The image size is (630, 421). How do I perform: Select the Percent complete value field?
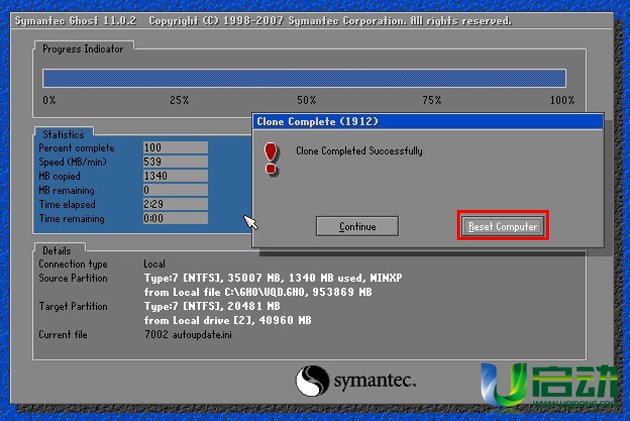click(174, 147)
